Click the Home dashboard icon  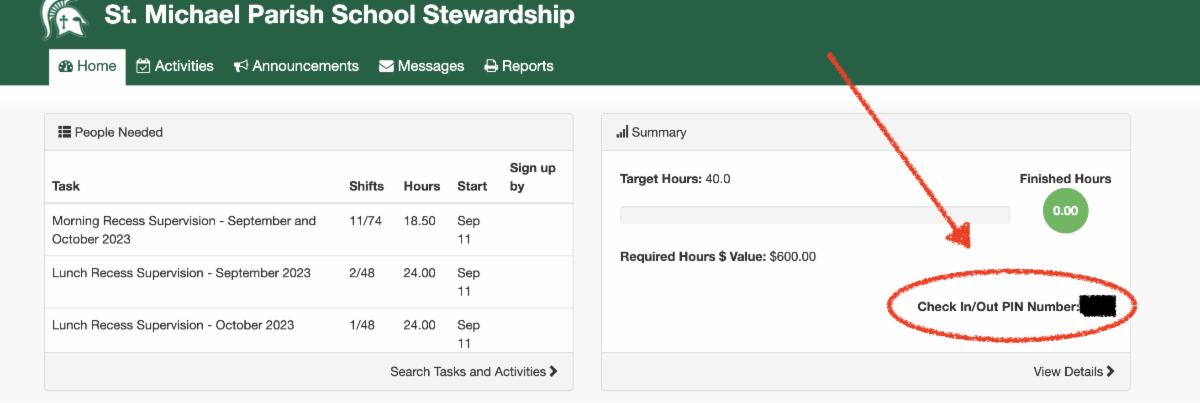coord(66,66)
